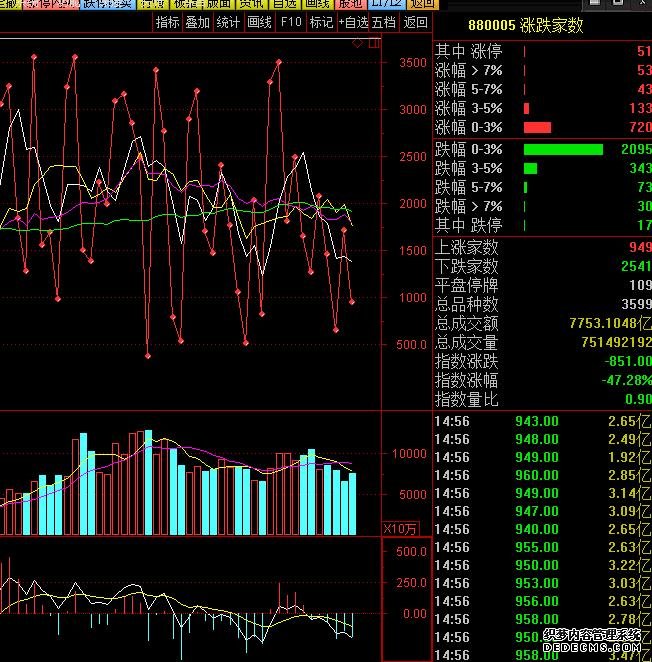
Task: Open the 指标 indicators toolbar button
Action: click(x=167, y=22)
